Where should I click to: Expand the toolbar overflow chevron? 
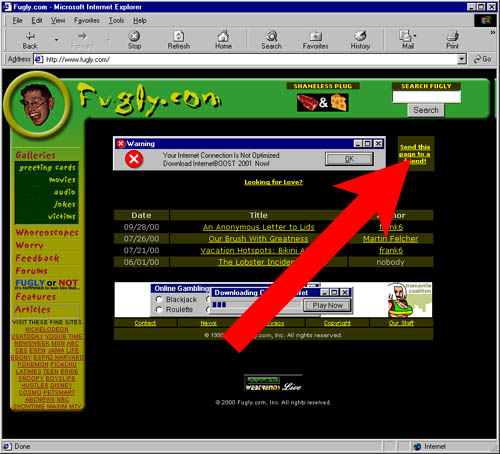[x=493, y=33]
